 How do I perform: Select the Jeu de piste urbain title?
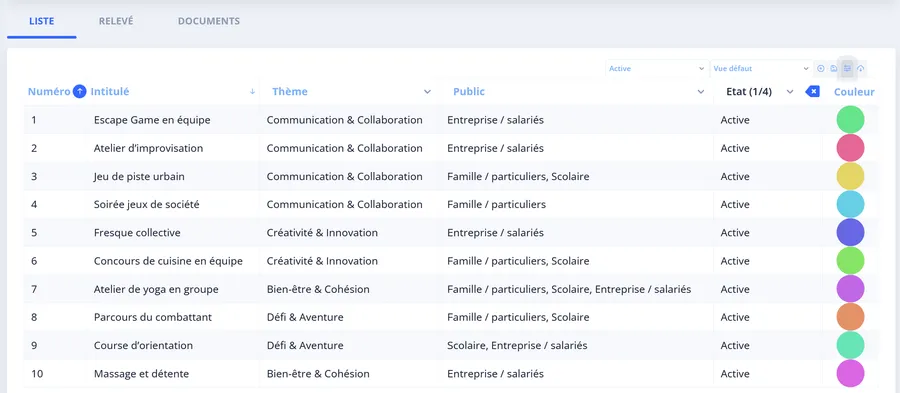coord(139,176)
